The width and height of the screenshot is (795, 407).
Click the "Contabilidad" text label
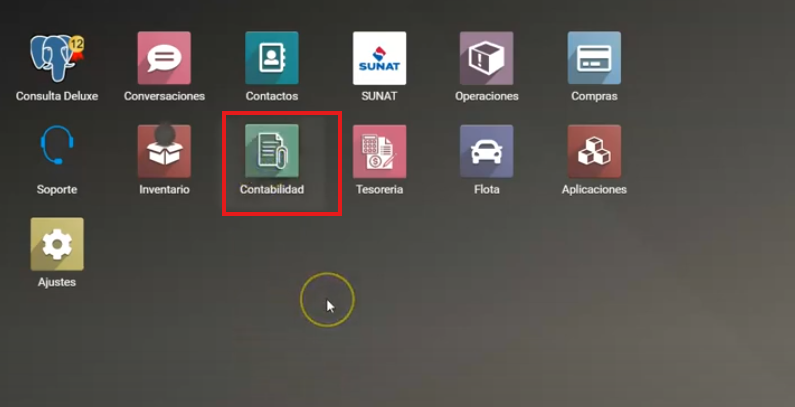point(272,190)
